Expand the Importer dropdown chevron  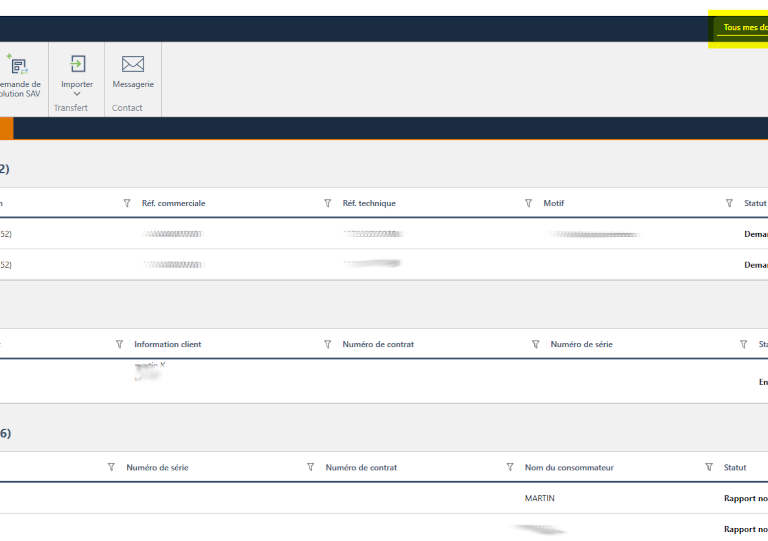click(x=77, y=95)
